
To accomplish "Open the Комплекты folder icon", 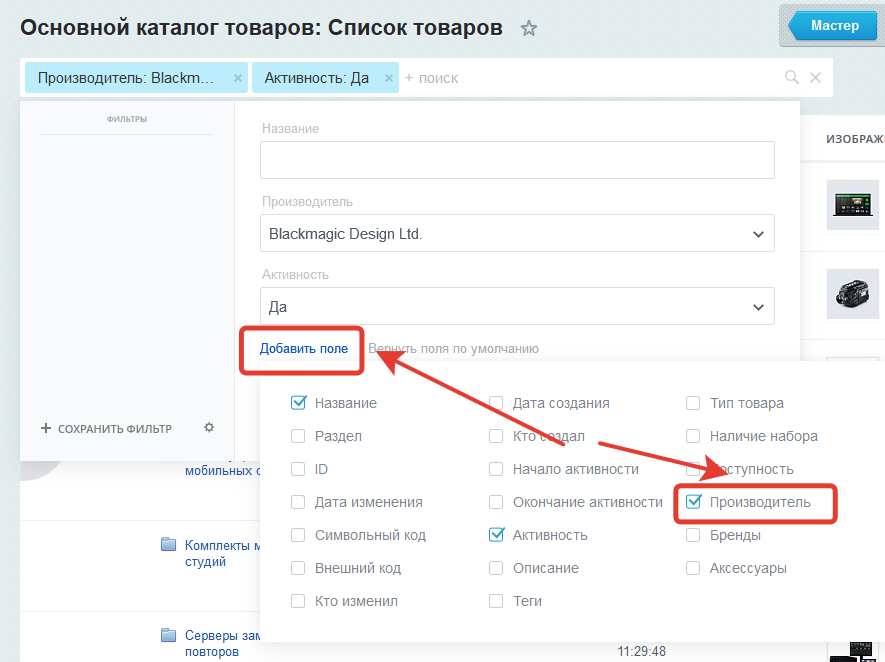I will [x=168, y=545].
